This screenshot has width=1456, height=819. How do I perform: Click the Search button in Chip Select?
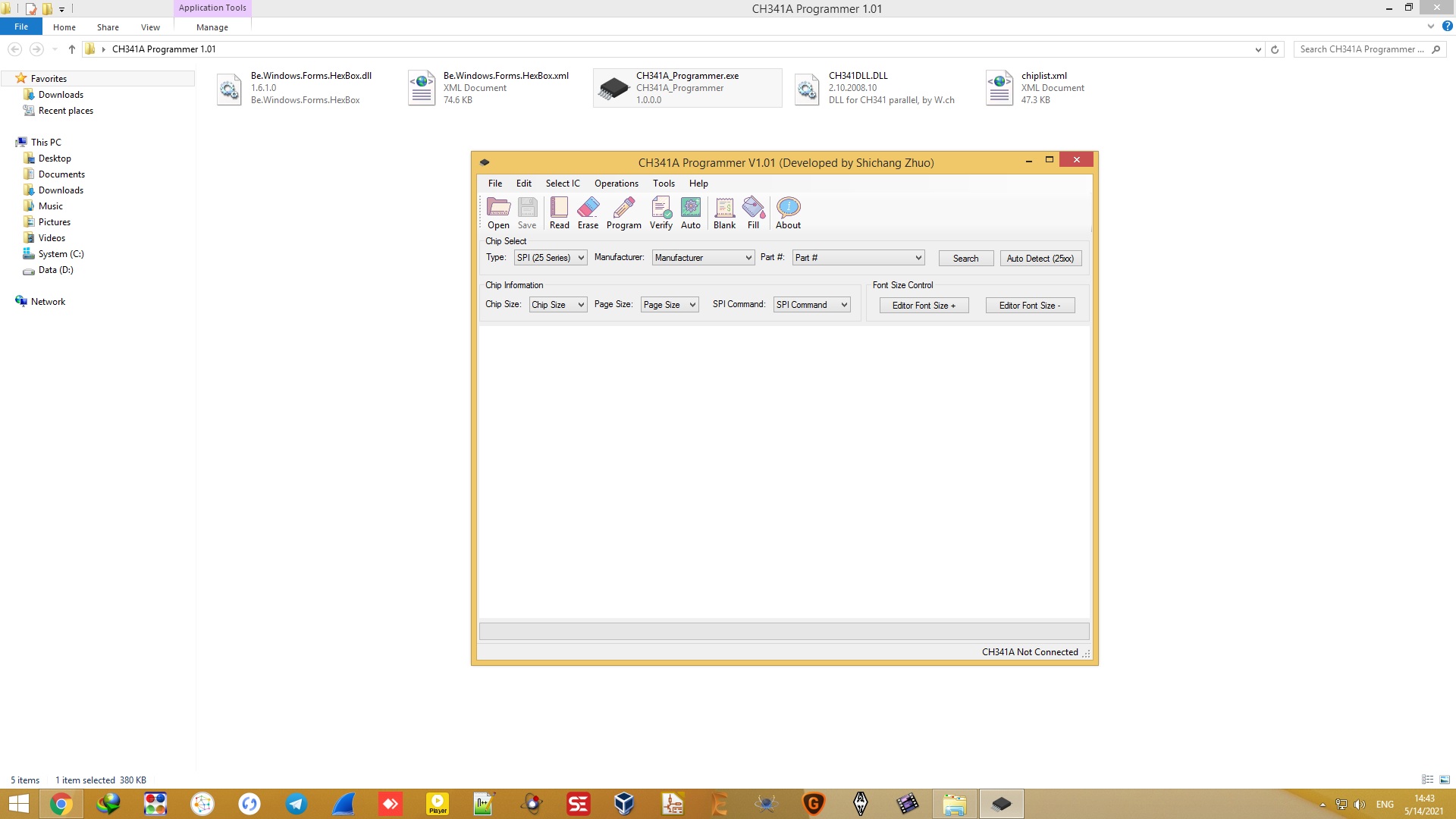[x=965, y=259]
